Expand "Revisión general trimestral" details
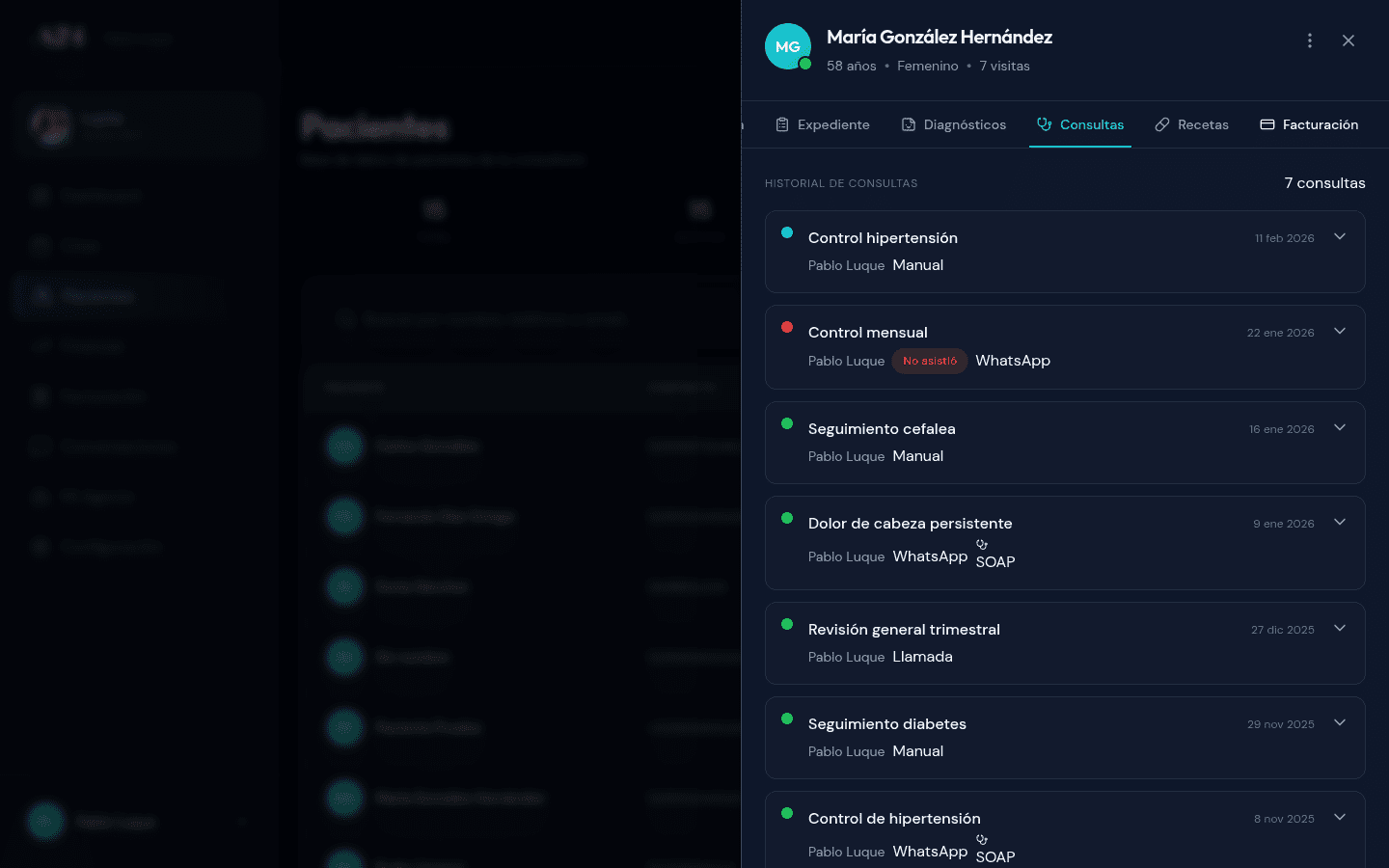Screen dimensions: 1389x868 [x=1340, y=627]
